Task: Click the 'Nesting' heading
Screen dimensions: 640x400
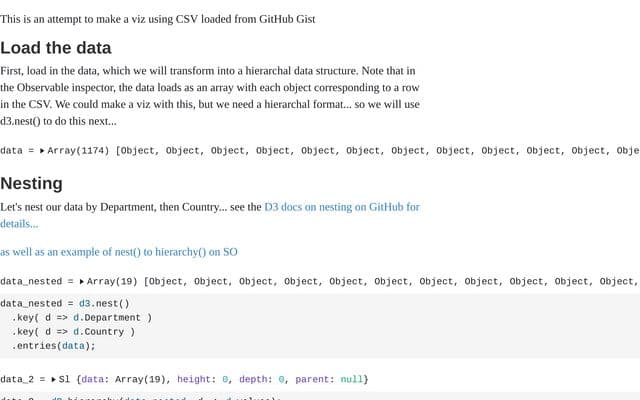Action: [31, 183]
